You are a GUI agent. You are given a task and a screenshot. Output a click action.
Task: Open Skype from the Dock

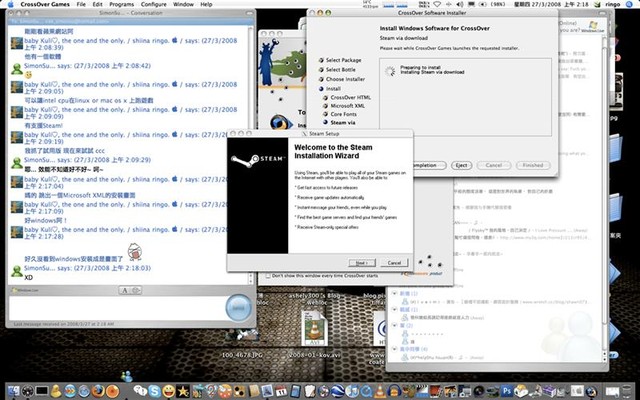154,391
